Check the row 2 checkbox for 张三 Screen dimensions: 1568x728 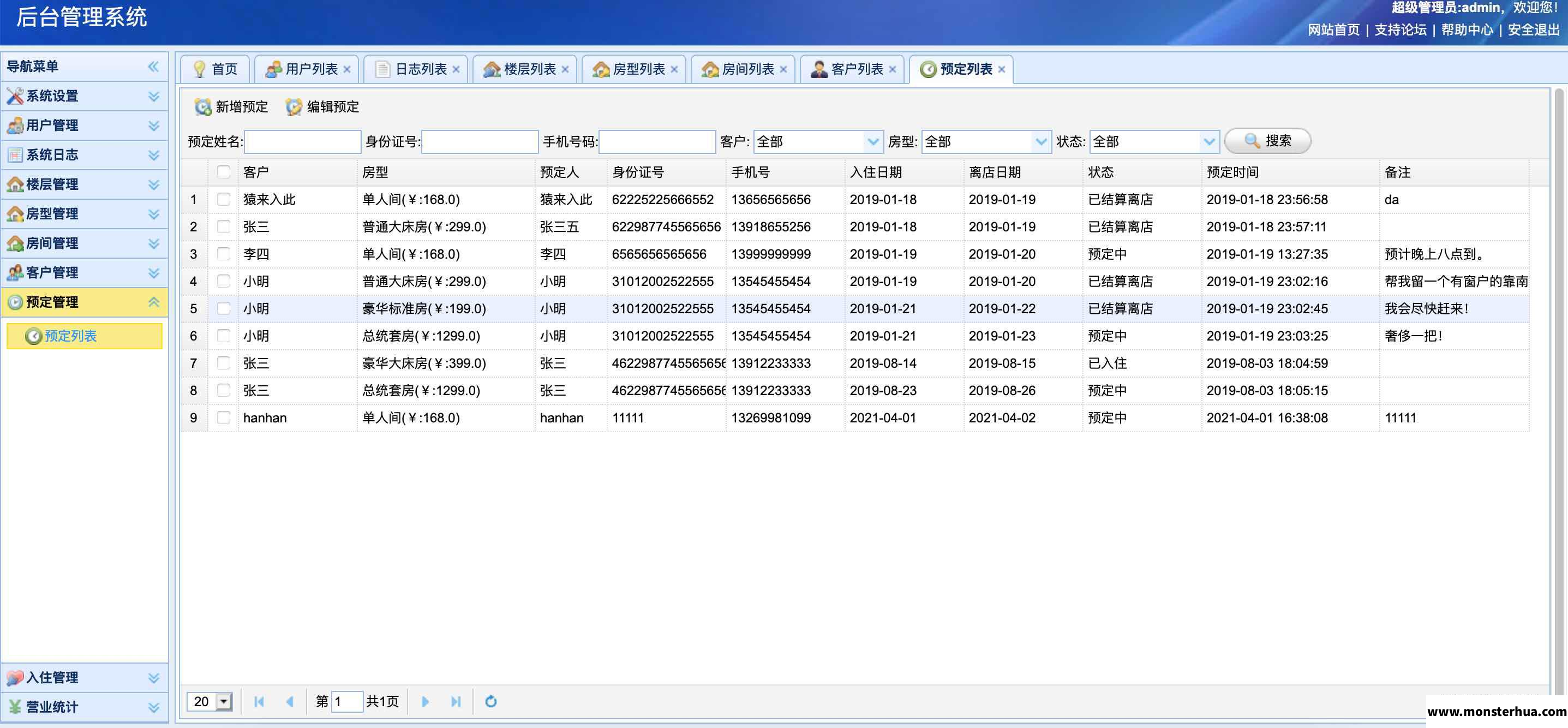(x=223, y=226)
